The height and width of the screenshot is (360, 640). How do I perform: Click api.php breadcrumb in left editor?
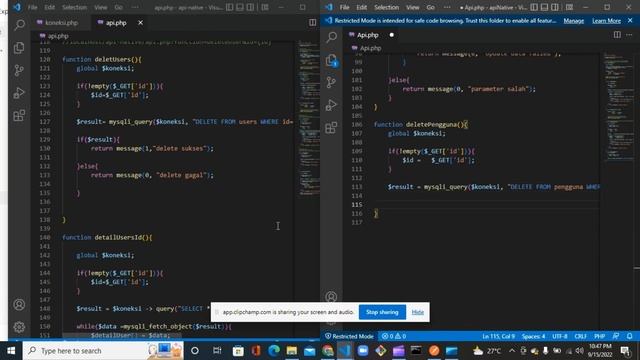pos(58,36)
